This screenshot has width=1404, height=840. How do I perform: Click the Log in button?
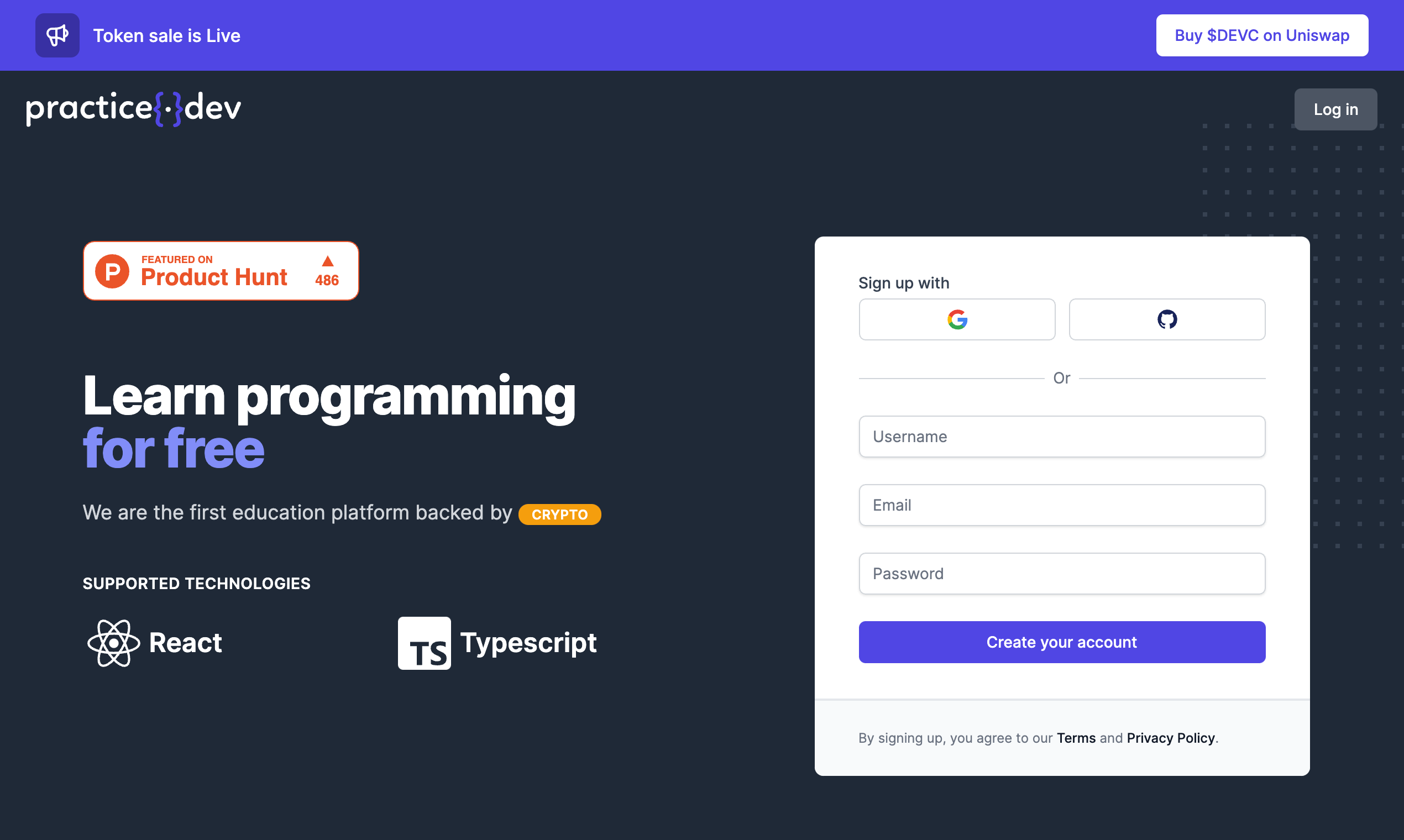(1337, 109)
